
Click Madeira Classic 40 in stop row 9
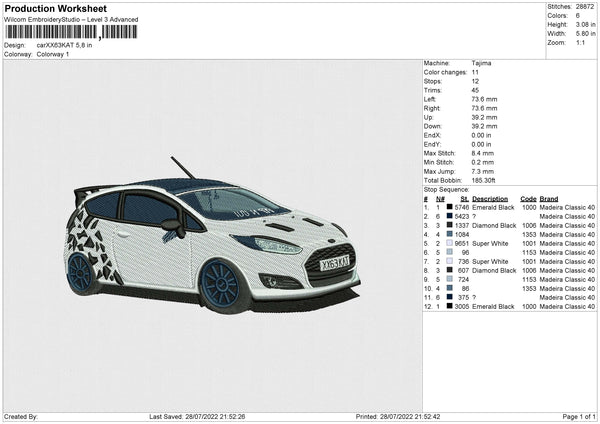click(x=567, y=279)
